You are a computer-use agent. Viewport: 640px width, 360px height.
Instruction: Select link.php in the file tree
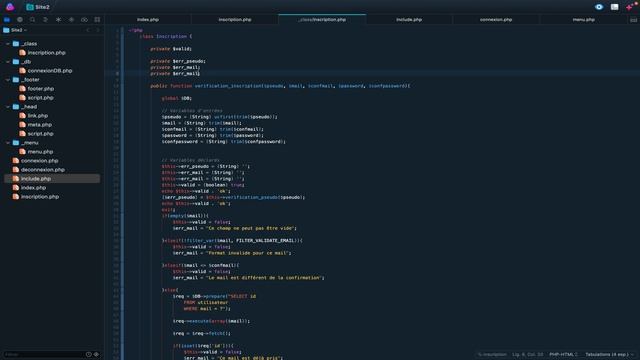(38, 116)
